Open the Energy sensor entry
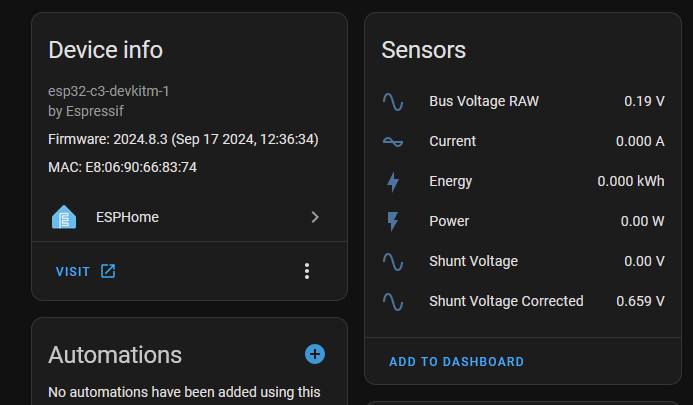This screenshot has height=405, width=693. click(x=451, y=181)
